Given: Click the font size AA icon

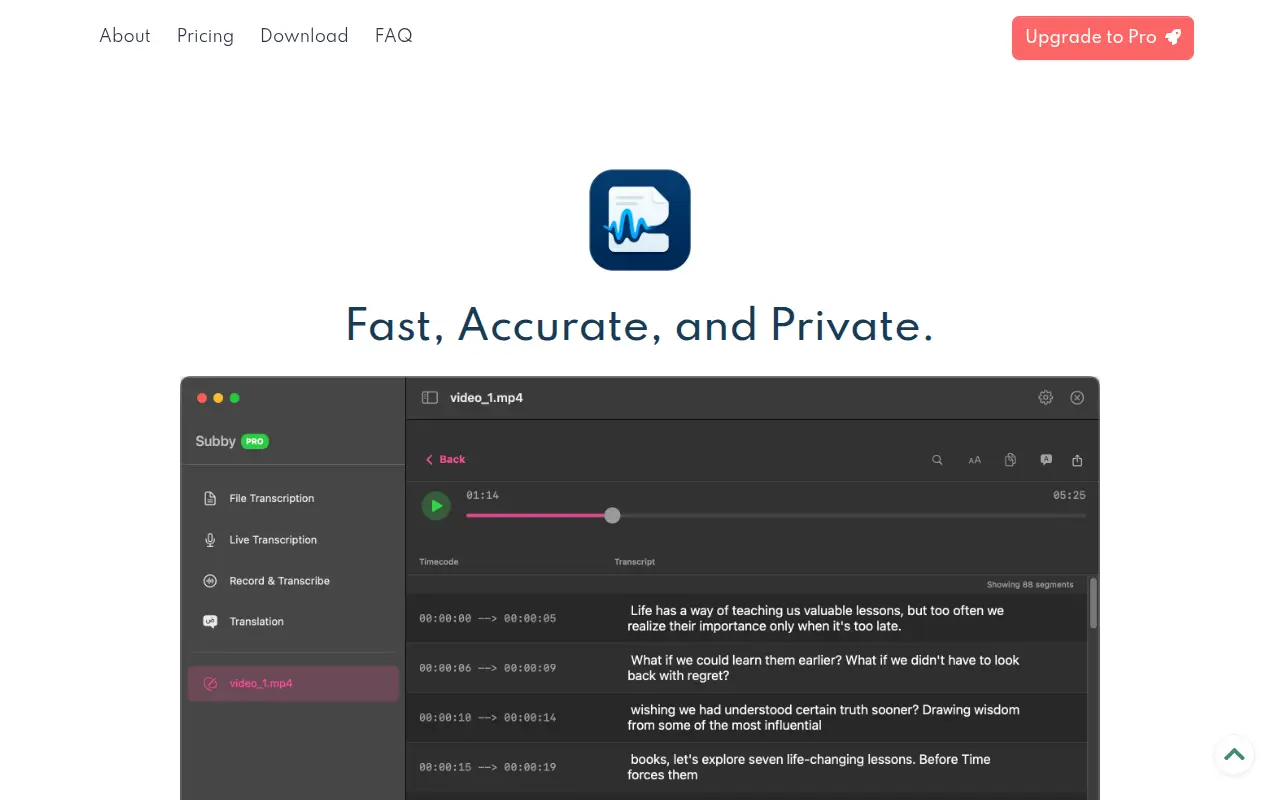Looking at the screenshot, I should click(974, 460).
